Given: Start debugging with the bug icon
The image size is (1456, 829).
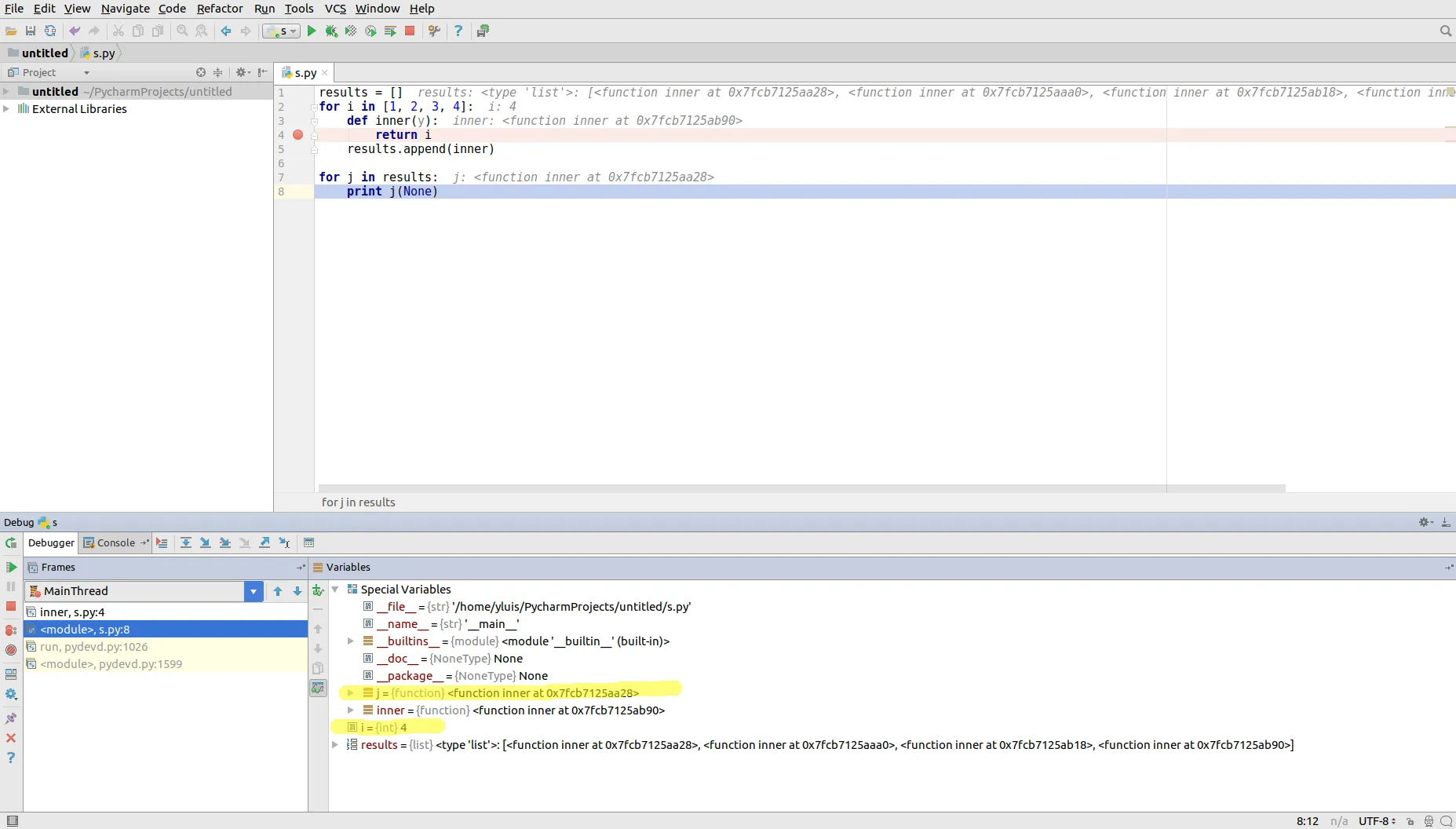Looking at the screenshot, I should [331, 31].
